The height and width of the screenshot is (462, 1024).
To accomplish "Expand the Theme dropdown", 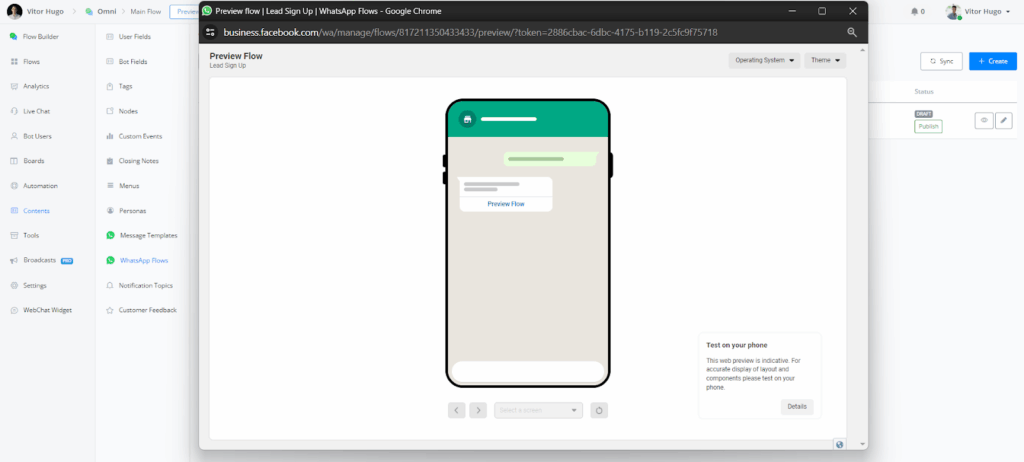I will coord(825,60).
